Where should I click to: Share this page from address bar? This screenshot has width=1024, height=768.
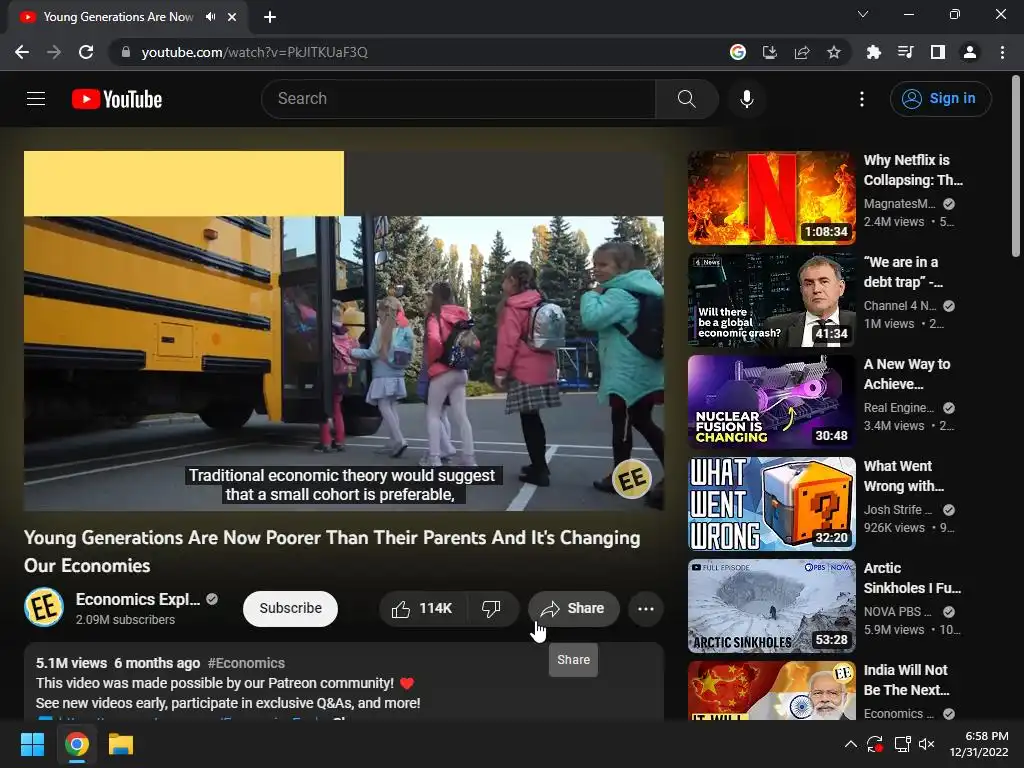[801, 52]
